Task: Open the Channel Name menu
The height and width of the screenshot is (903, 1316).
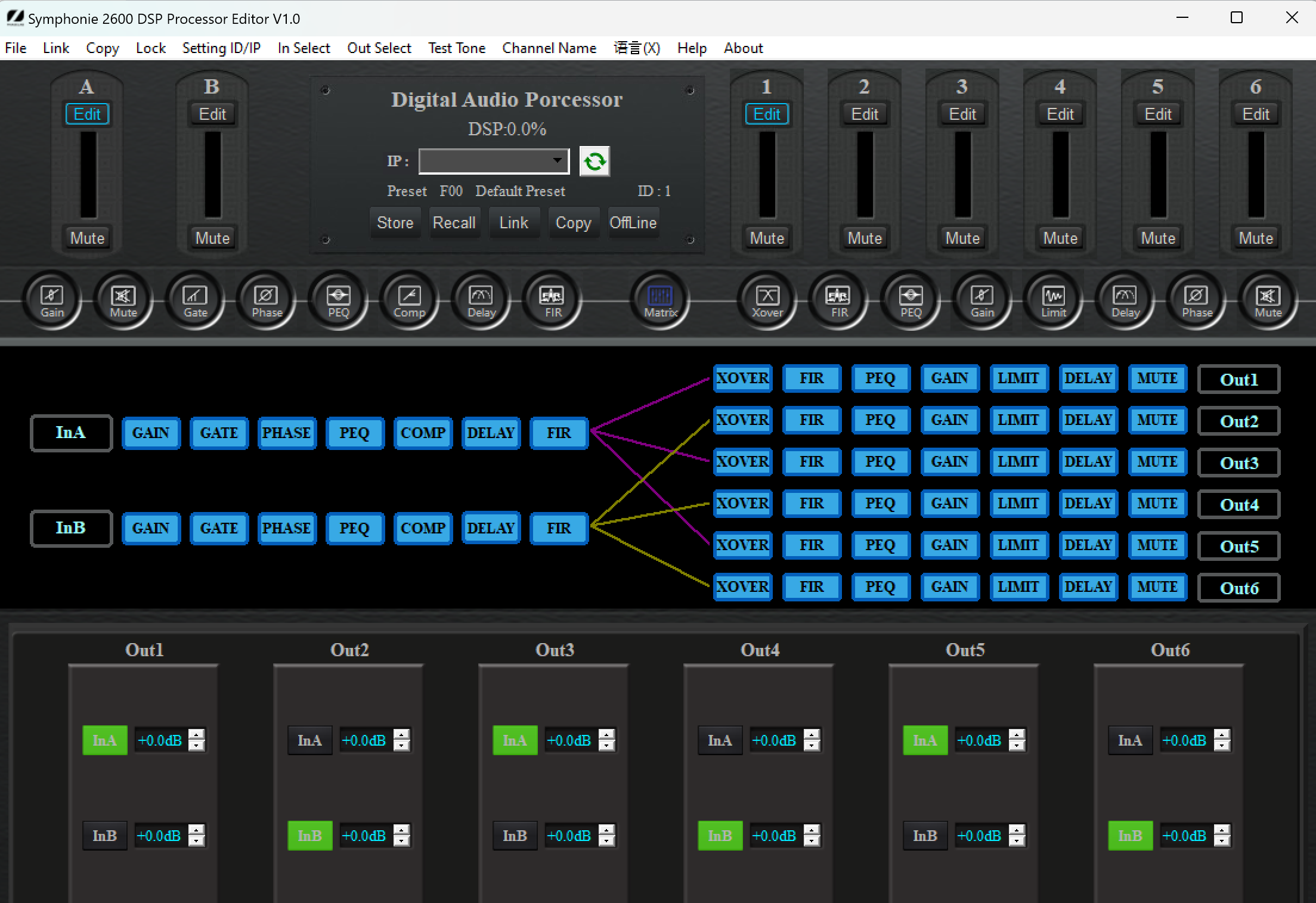Action: click(x=549, y=48)
